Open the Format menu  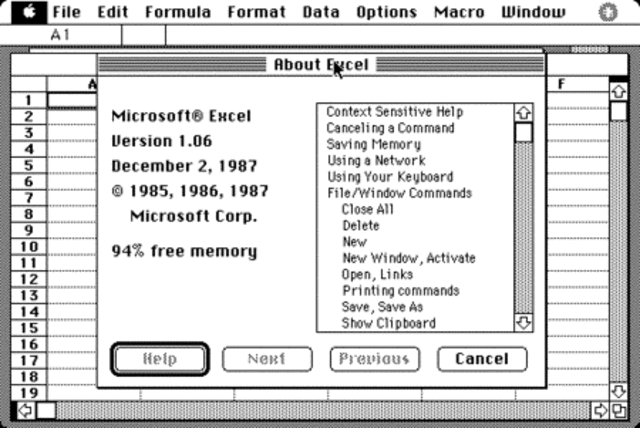tap(257, 12)
